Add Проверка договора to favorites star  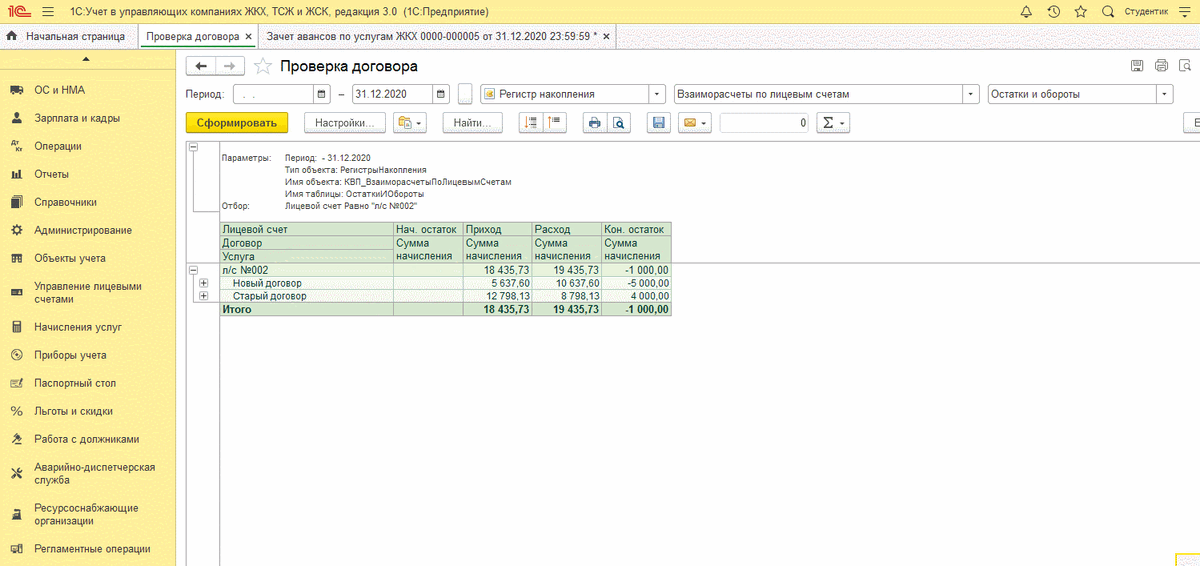[x=262, y=66]
